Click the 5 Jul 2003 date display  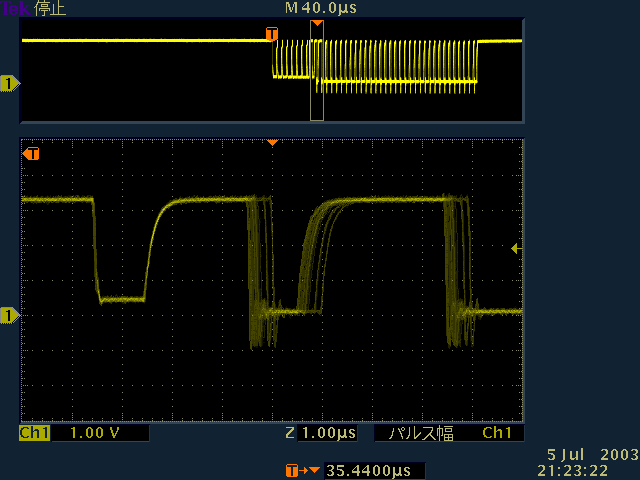[x=591, y=454]
